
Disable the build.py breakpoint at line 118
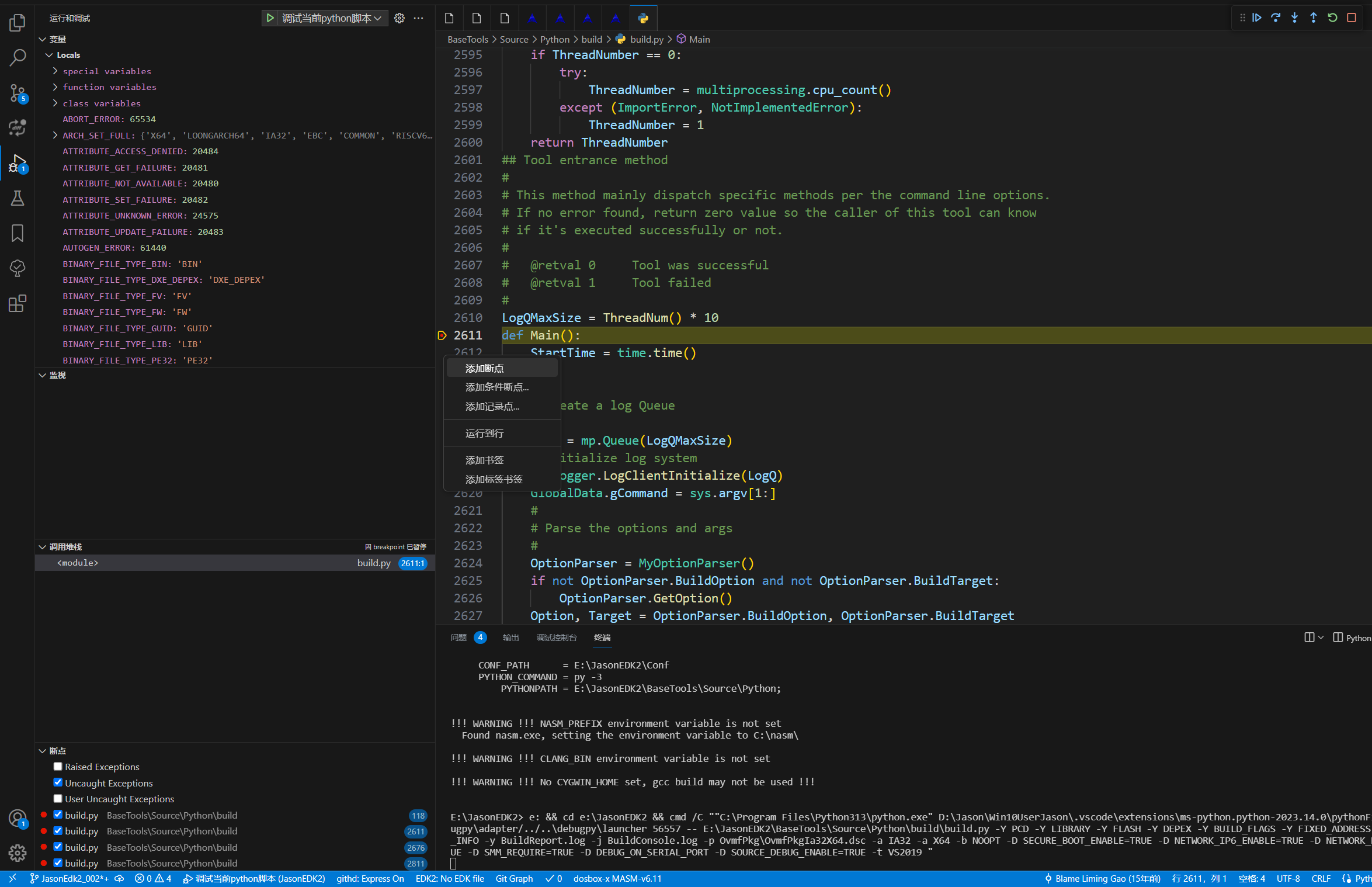pyautogui.click(x=58, y=815)
